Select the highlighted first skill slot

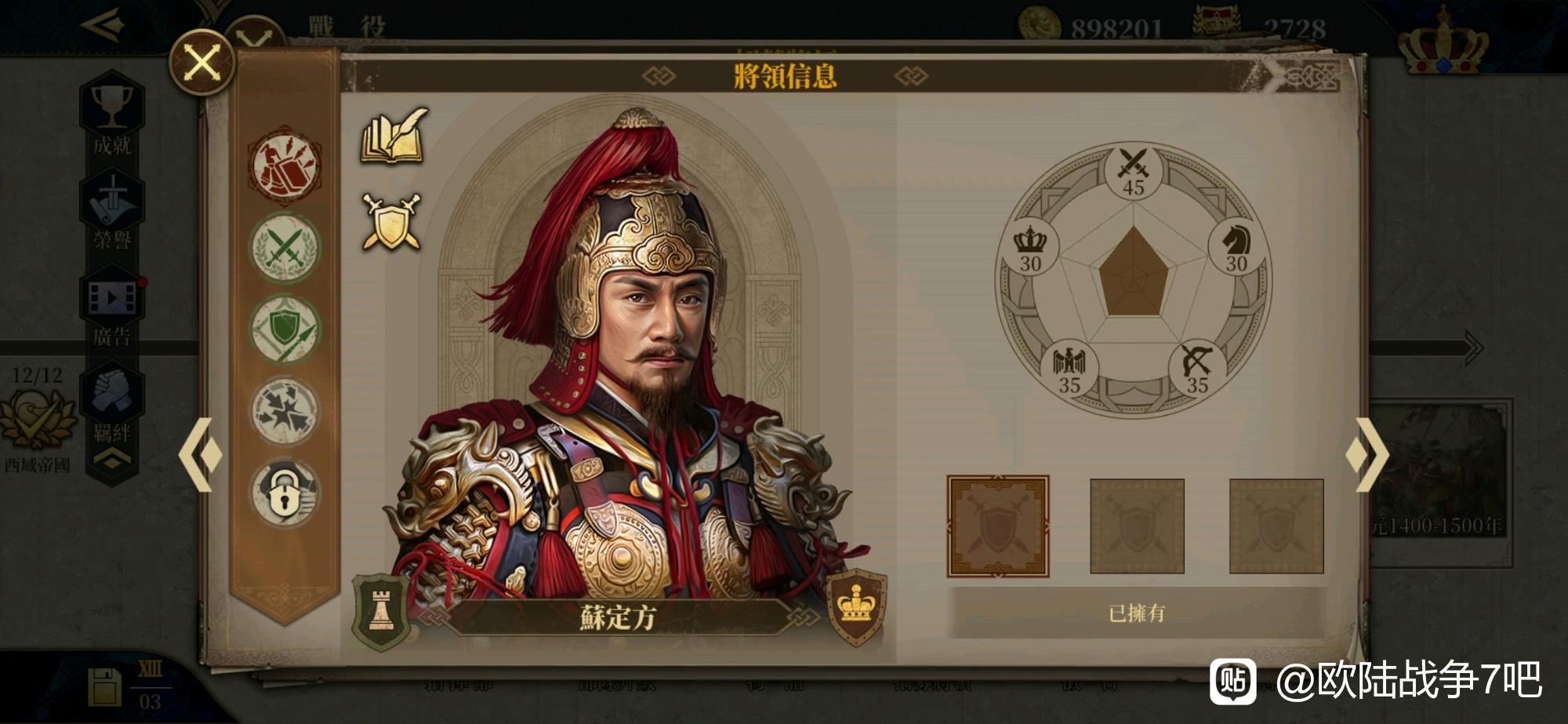click(x=998, y=526)
